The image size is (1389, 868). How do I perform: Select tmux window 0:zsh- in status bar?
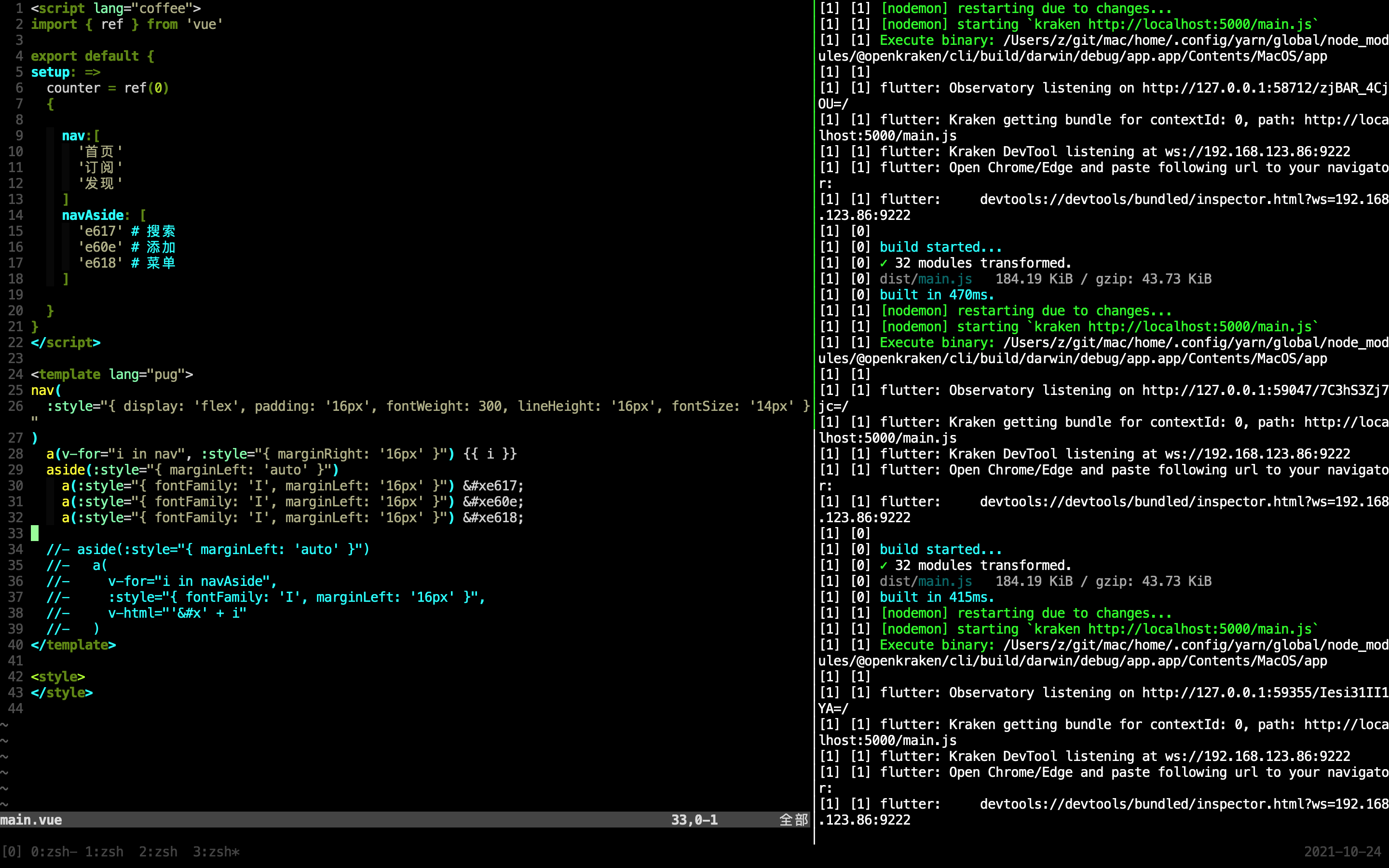pos(54,851)
